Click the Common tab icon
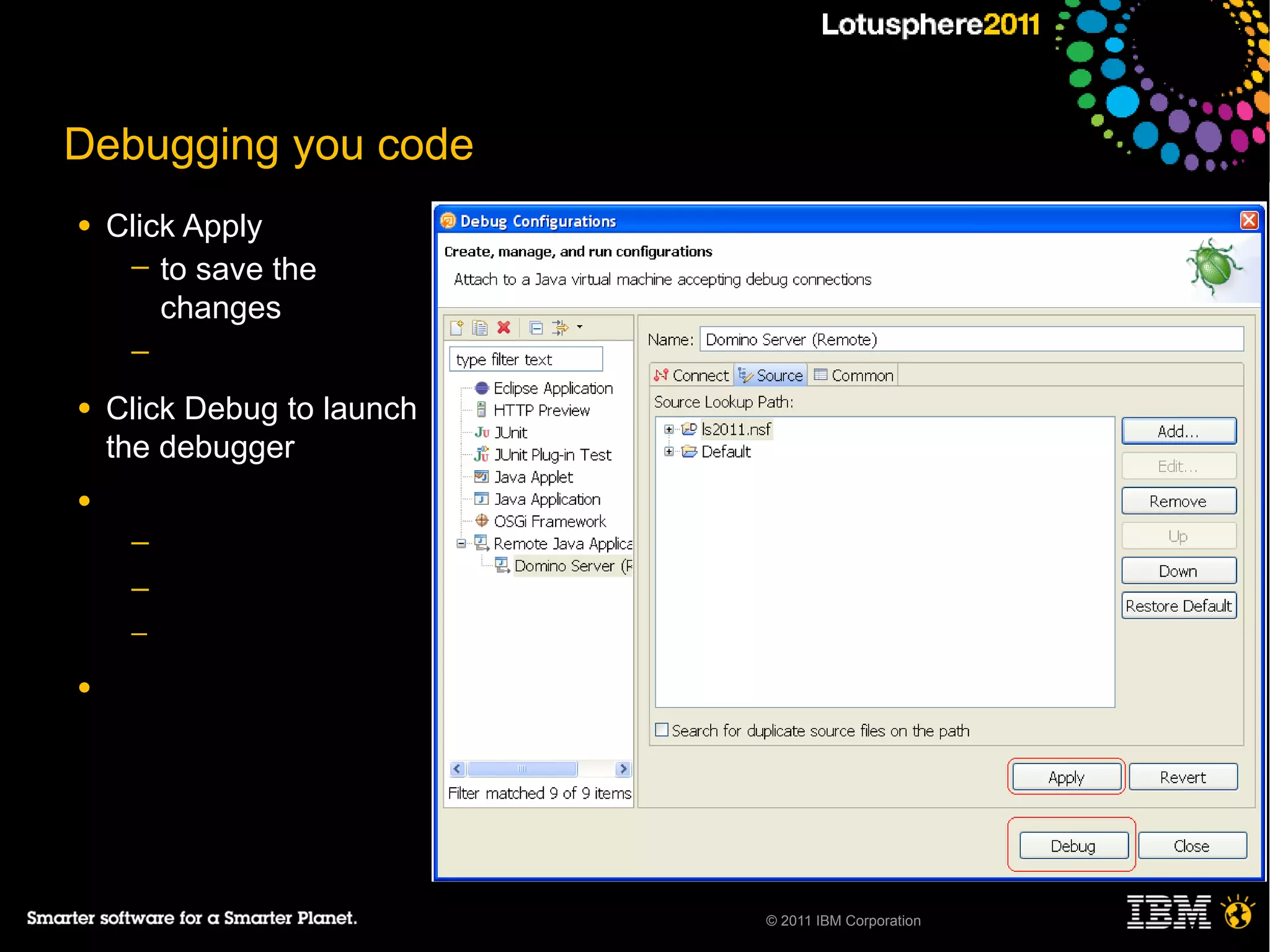The width and height of the screenshot is (1270, 952). (820, 375)
